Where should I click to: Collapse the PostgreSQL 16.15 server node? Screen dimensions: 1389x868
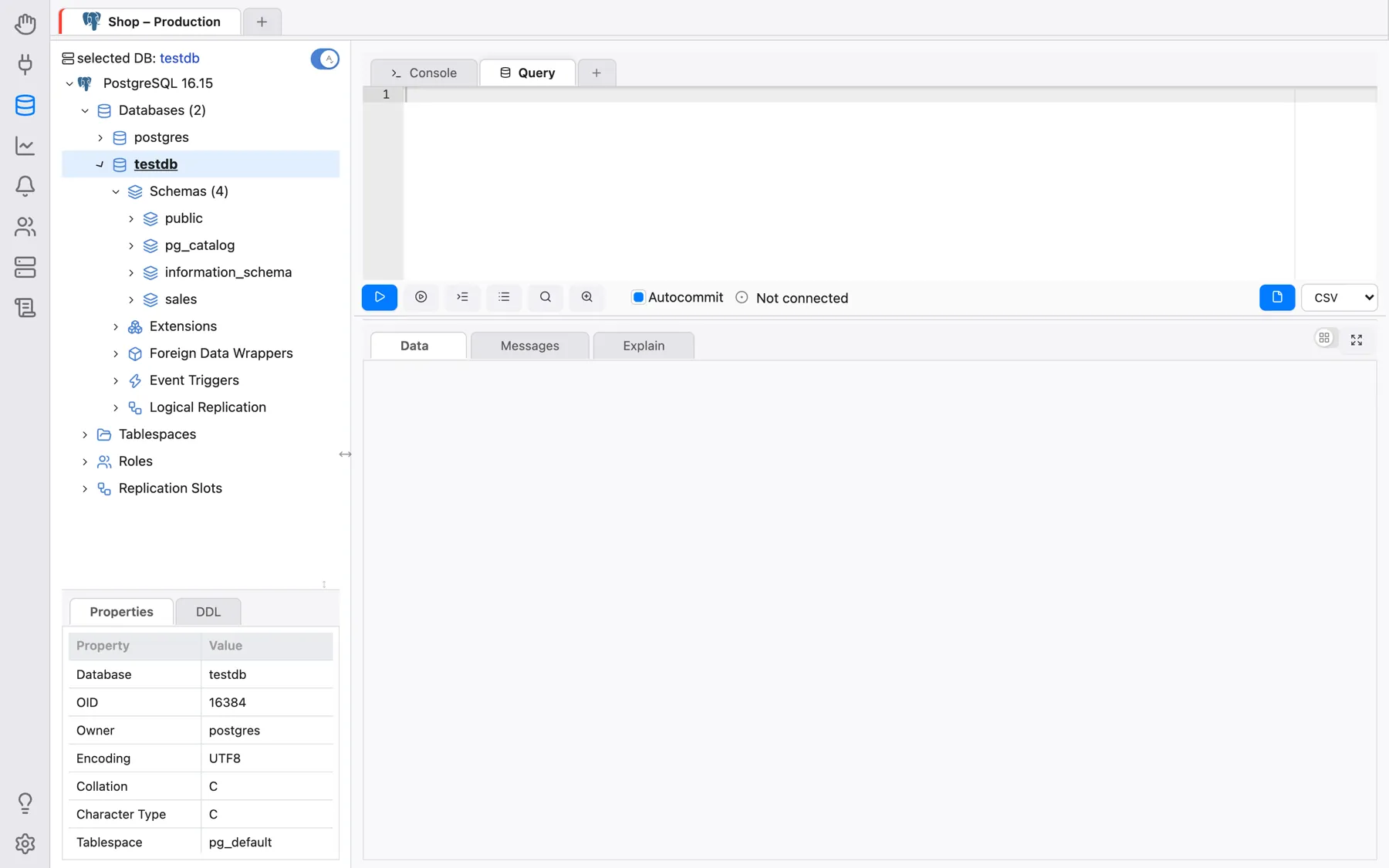pyautogui.click(x=69, y=83)
